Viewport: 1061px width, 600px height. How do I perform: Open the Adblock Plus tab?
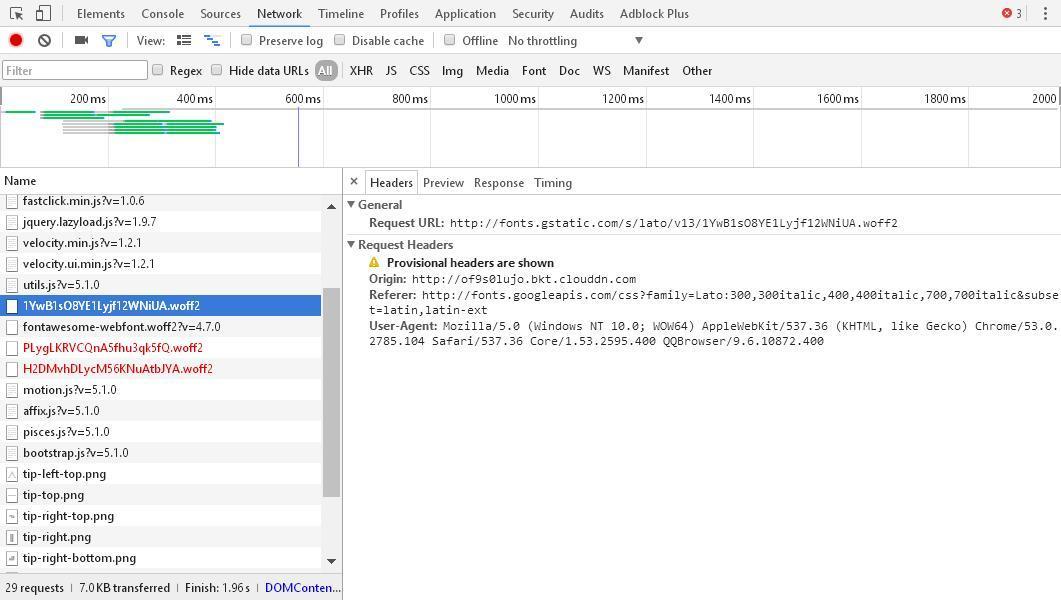click(x=654, y=14)
